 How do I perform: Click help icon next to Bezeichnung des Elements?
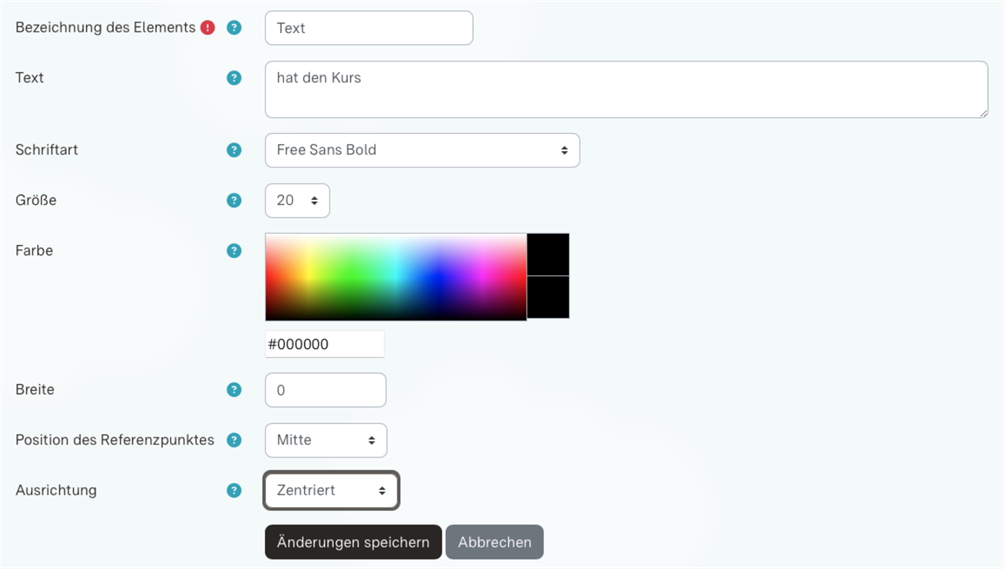click(x=234, y=28)
